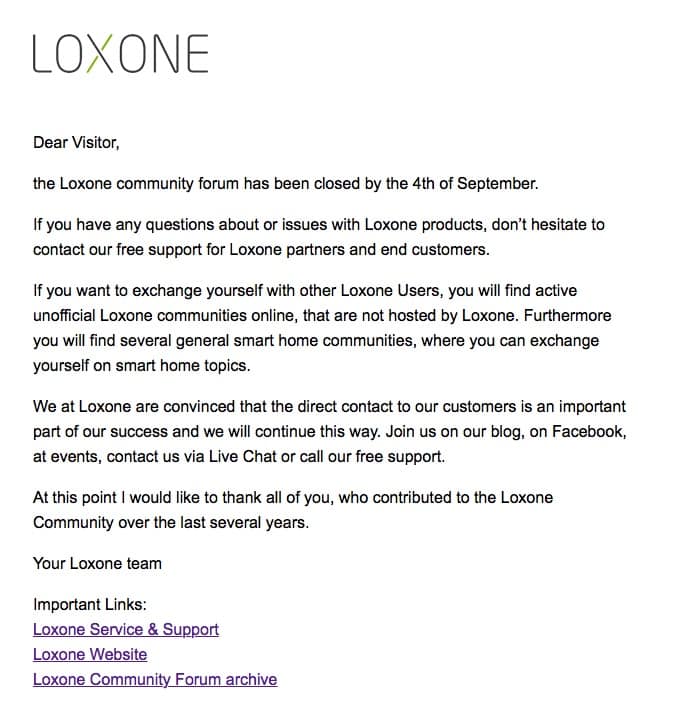Click the line starting 'At this point I would like'
The height and width of the screenshot is (723, 674).
(x=293, y=498)
